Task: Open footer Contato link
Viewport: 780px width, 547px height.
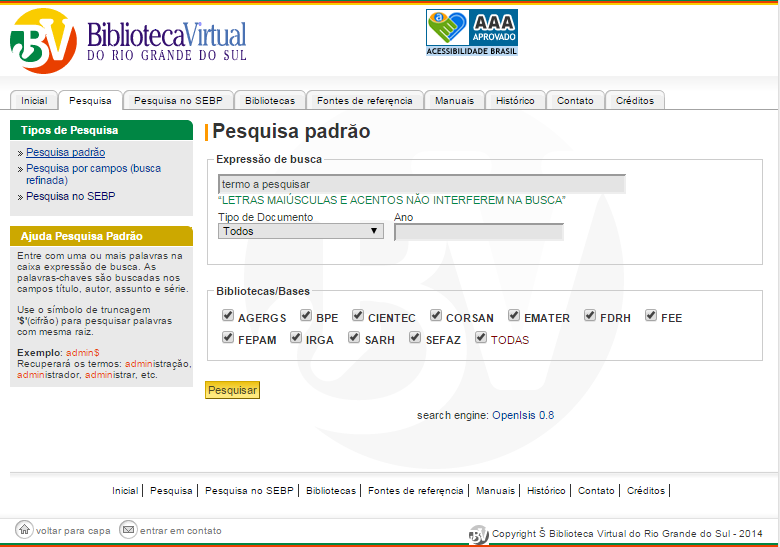Action: [596, 491]
